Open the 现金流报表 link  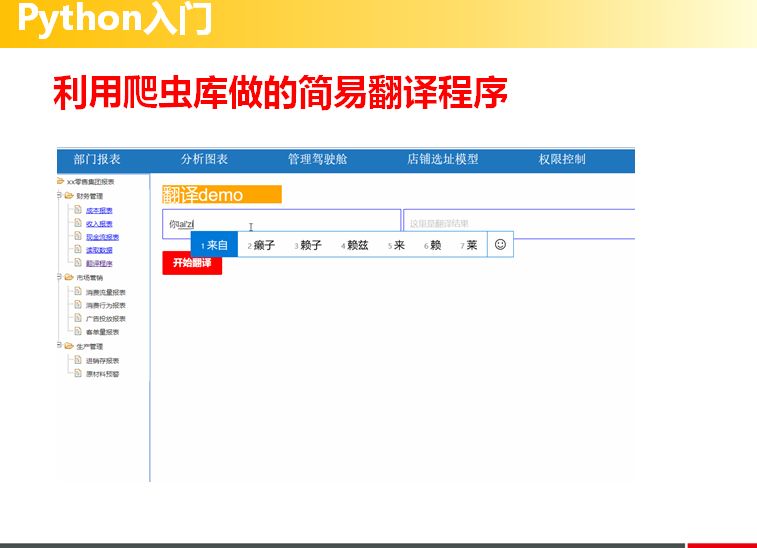point(102,237)
